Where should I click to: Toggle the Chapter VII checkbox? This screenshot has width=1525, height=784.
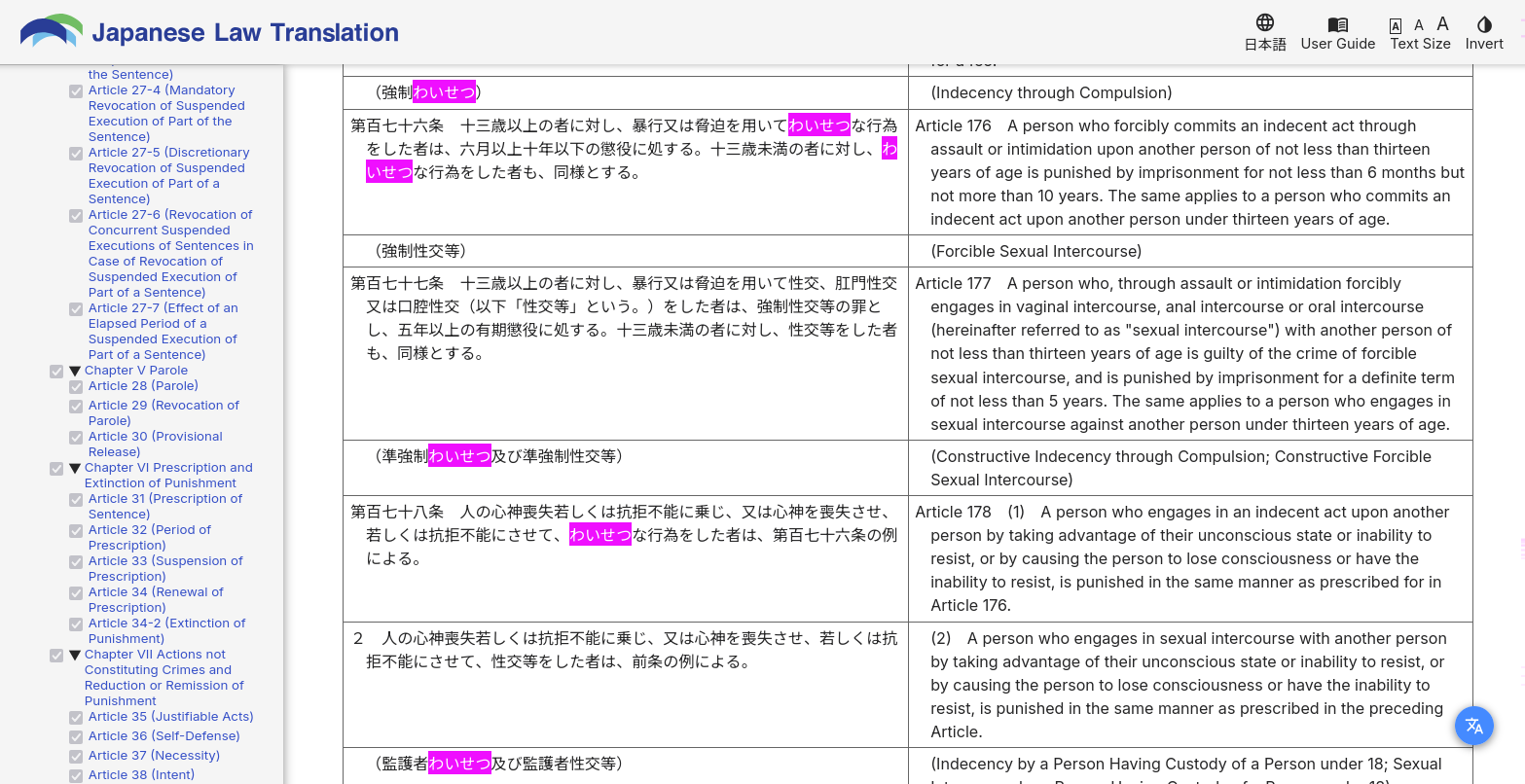[56, 656]
